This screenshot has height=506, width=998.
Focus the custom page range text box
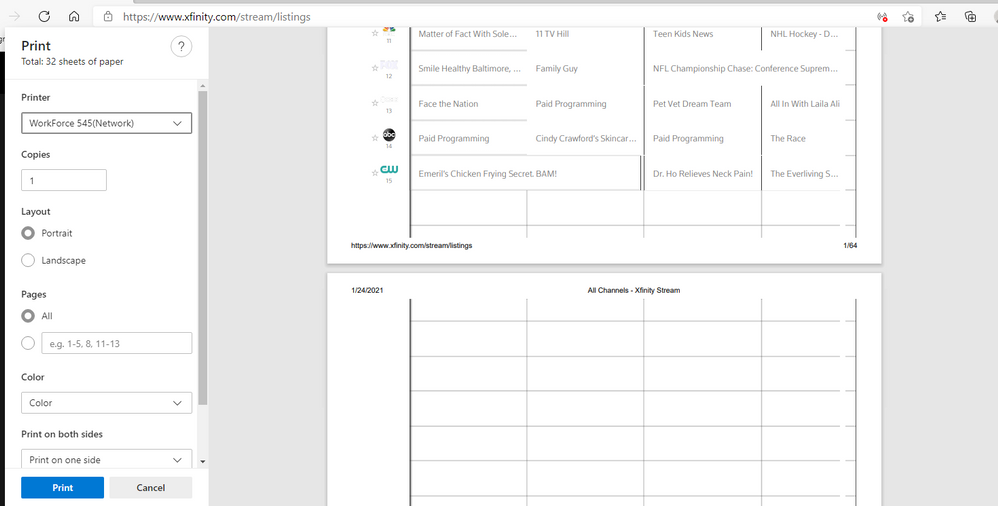(x=116, y=343)
